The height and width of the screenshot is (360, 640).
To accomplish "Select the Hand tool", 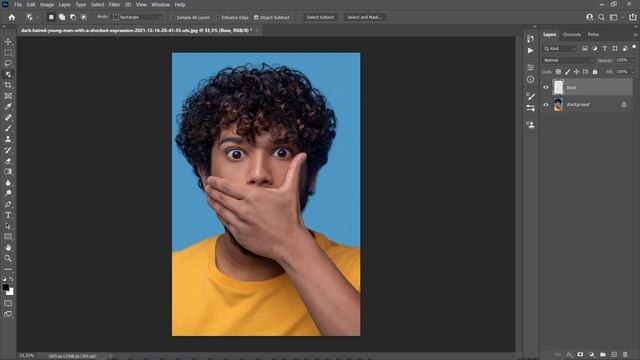I will tap(8, 247).
